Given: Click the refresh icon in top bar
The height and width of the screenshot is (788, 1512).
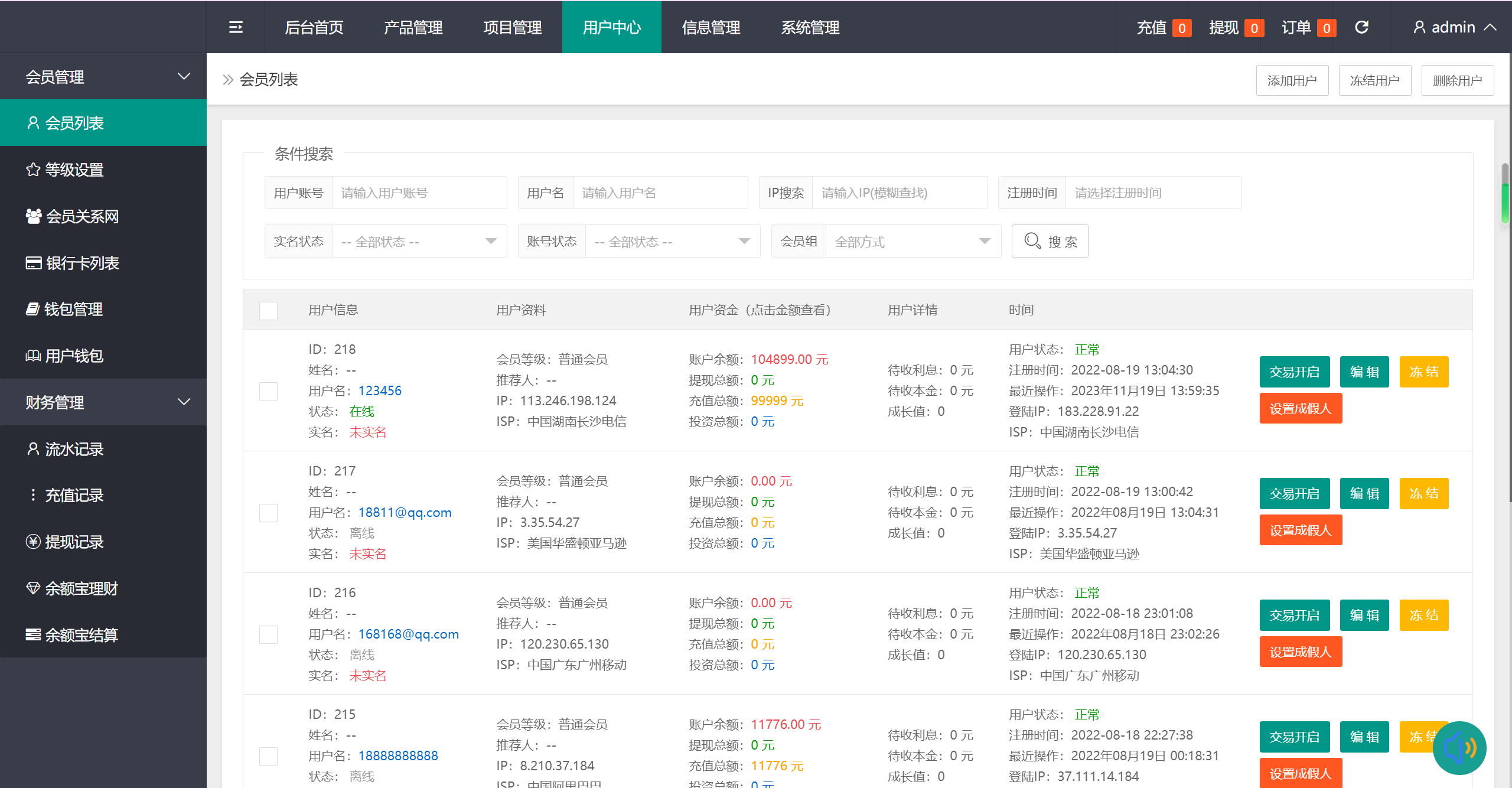Looking at the screenshot, I should pos(1361,27).
